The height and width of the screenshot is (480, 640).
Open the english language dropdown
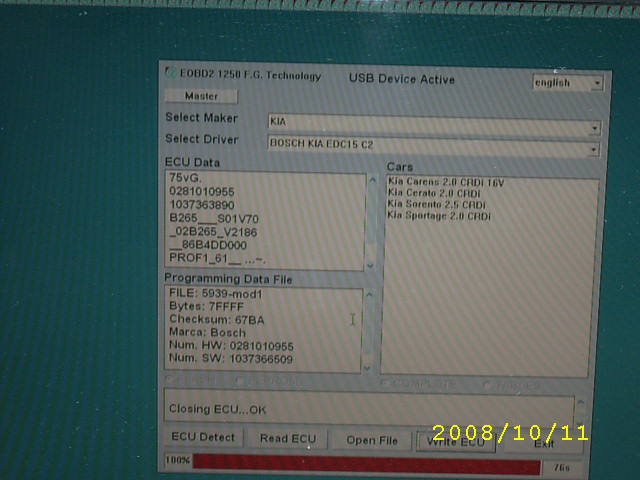point(597,83)
